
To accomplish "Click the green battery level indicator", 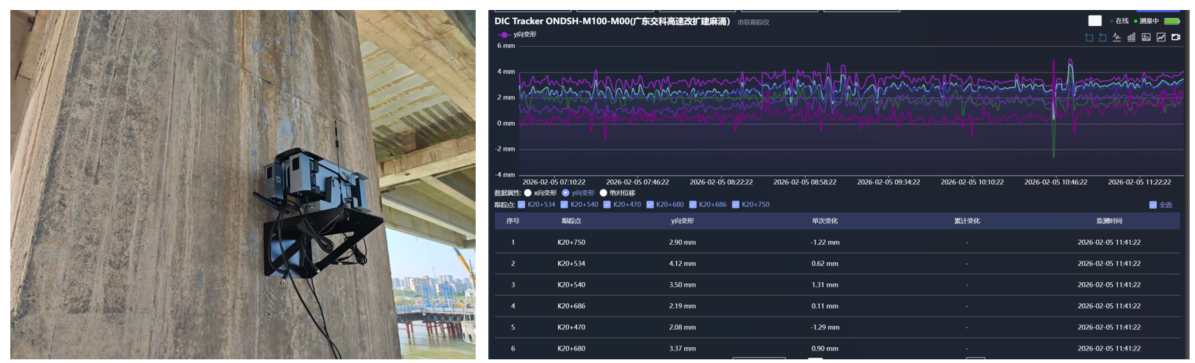I will coord(1171,21).
